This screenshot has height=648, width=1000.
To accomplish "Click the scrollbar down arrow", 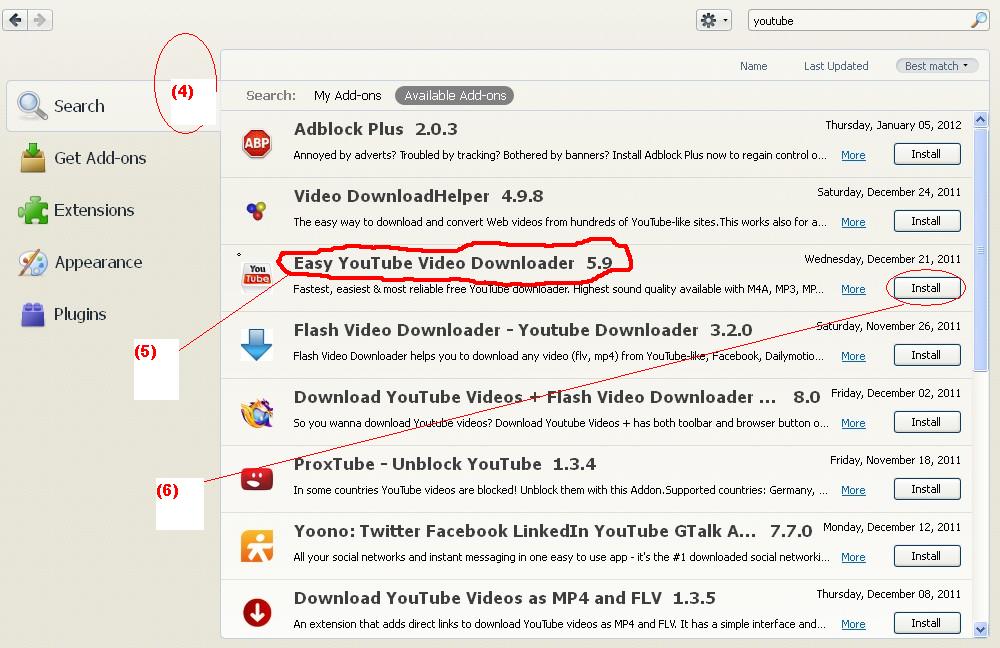I will click(981, 630).
